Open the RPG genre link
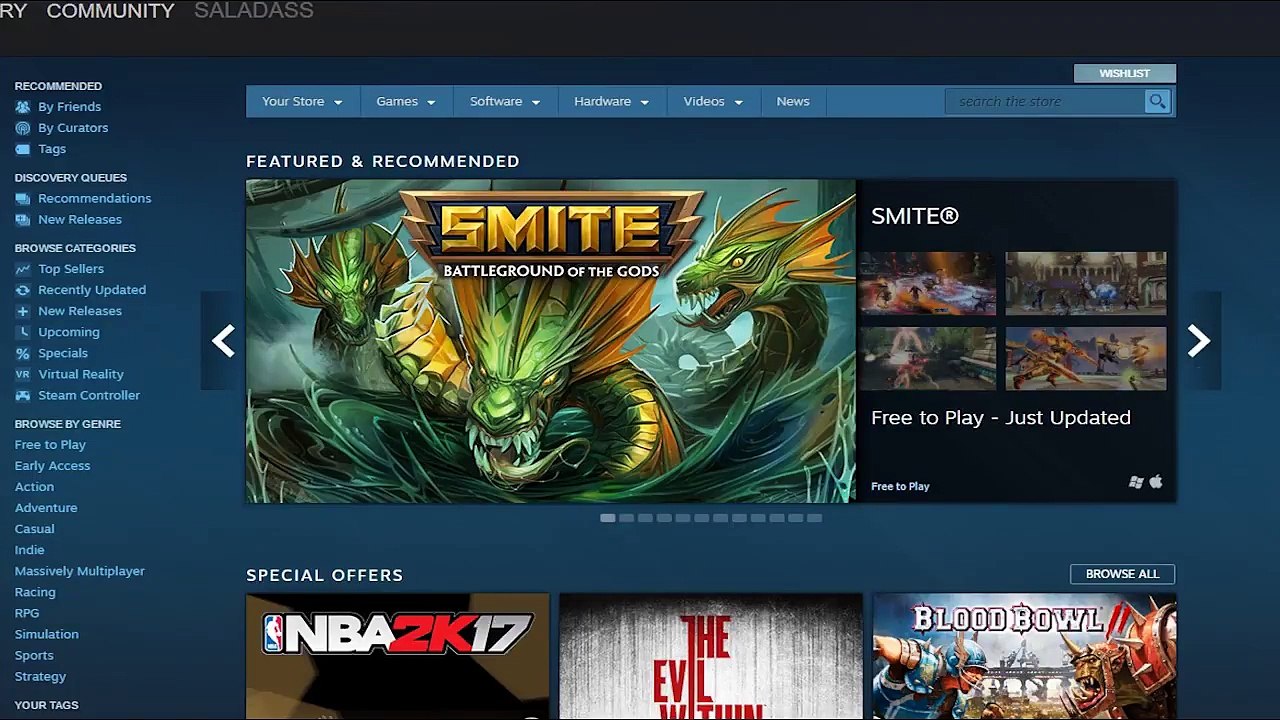This screenshot has width=1280, height=720. [27, 613]
